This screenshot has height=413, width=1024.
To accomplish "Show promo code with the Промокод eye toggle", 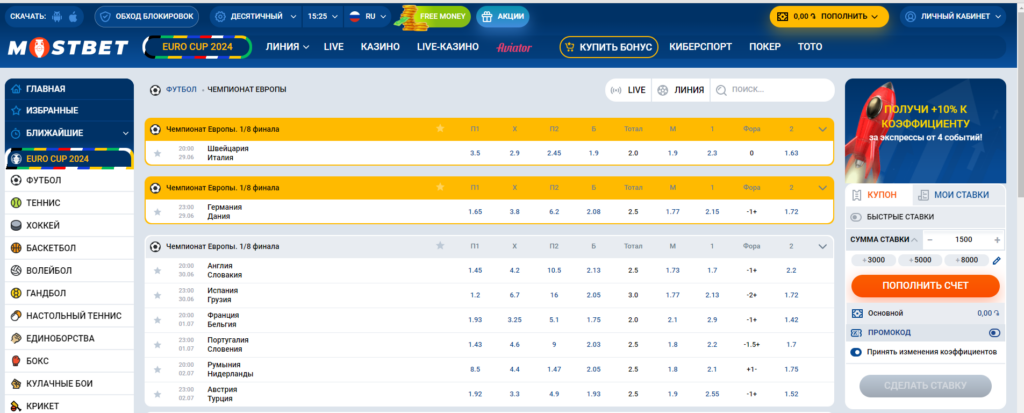I will point(994,333).
